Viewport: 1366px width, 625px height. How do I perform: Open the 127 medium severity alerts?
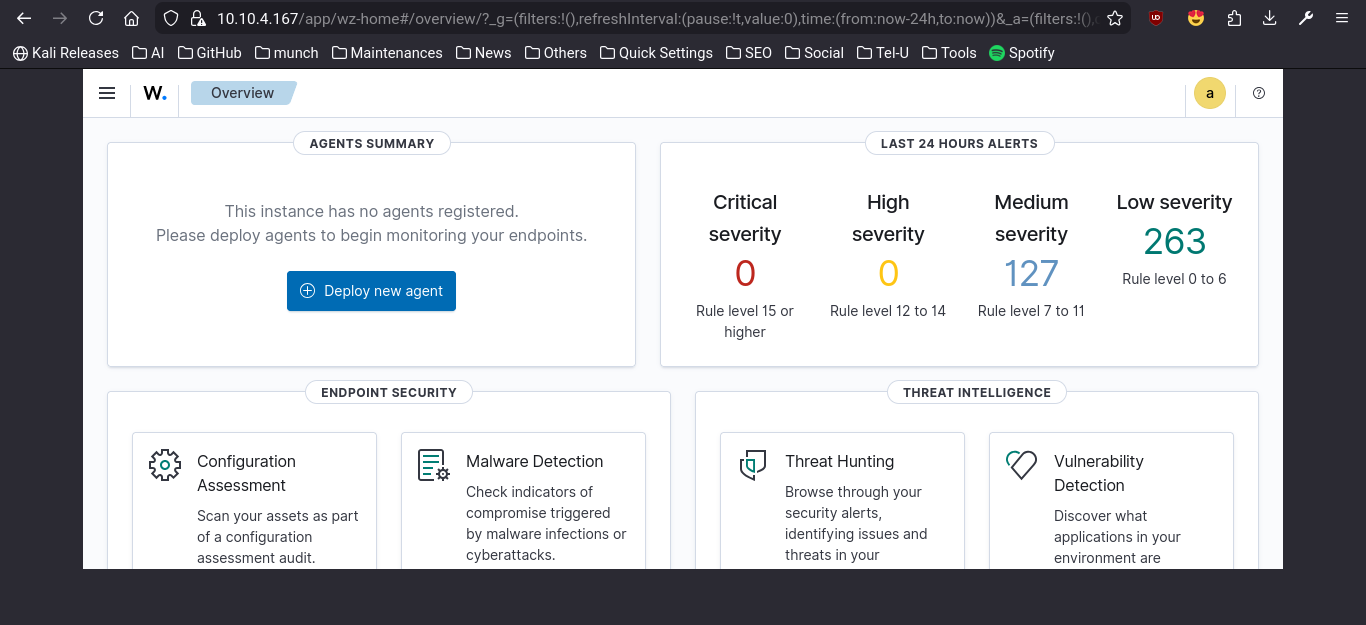click(x=1031, y=273)
